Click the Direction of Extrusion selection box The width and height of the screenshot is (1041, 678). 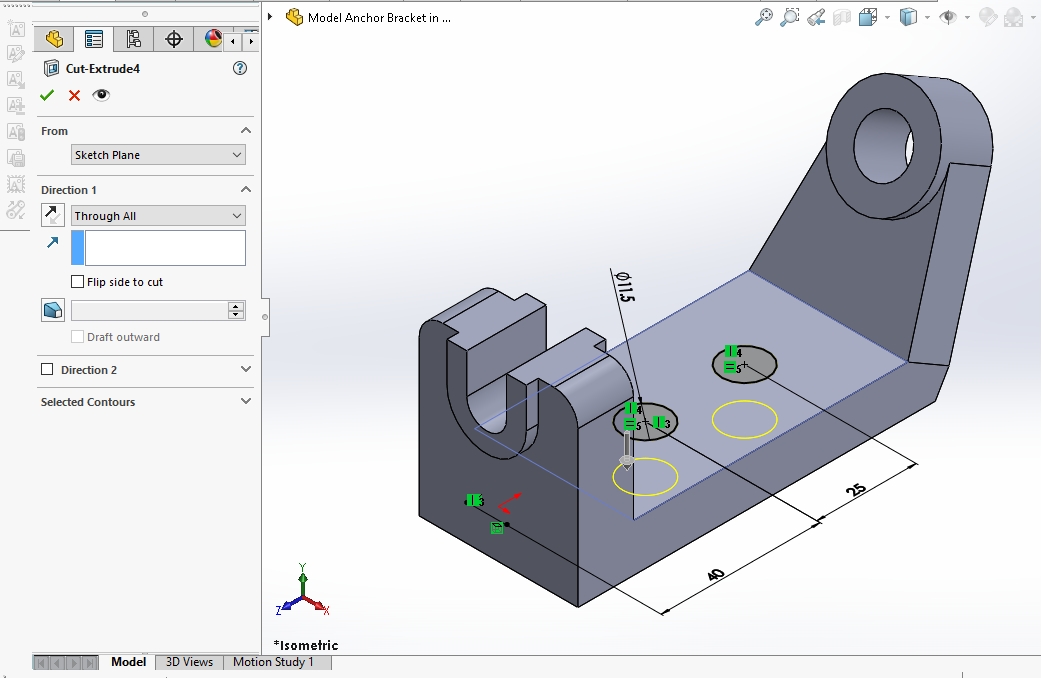(x=165, y=248)
